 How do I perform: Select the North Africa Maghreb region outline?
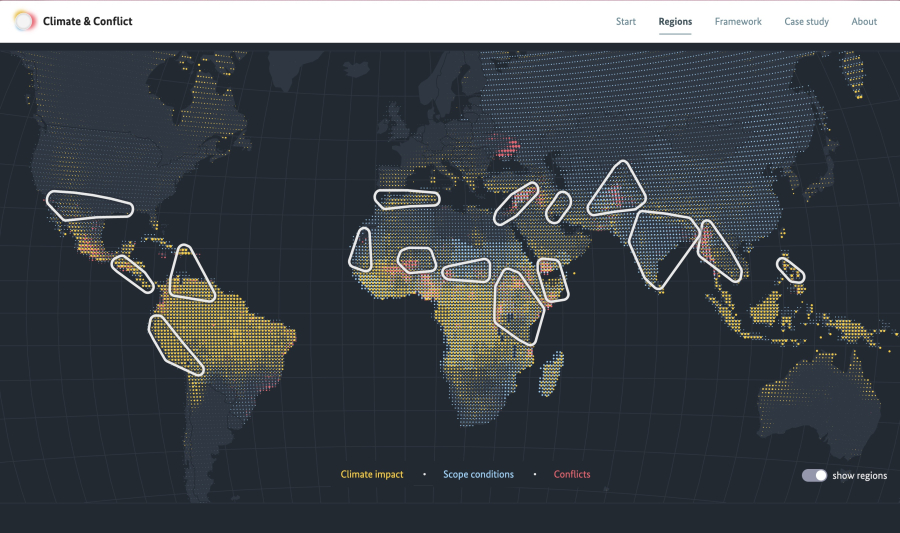coord(406,198)
